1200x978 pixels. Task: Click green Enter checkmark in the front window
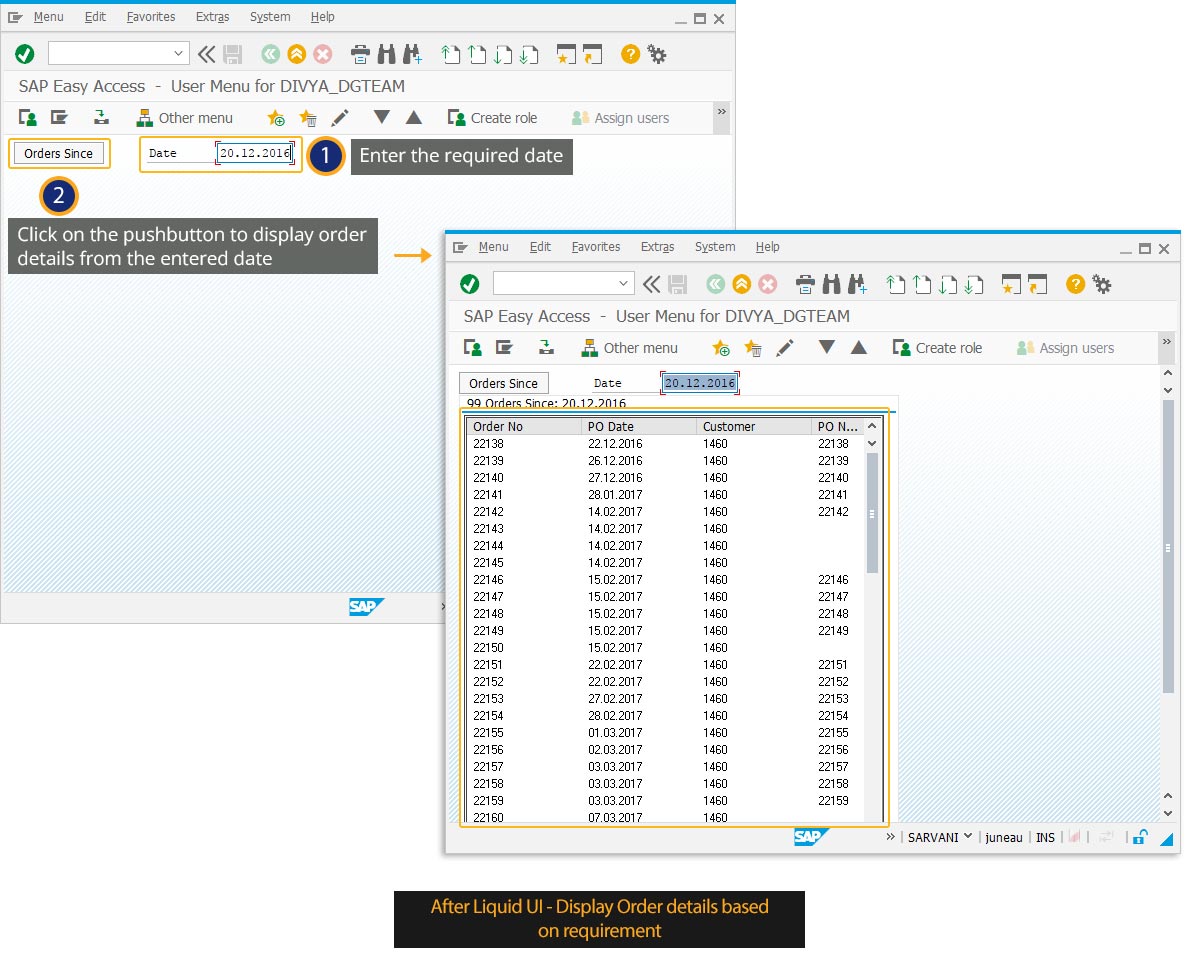click(470, 284)
